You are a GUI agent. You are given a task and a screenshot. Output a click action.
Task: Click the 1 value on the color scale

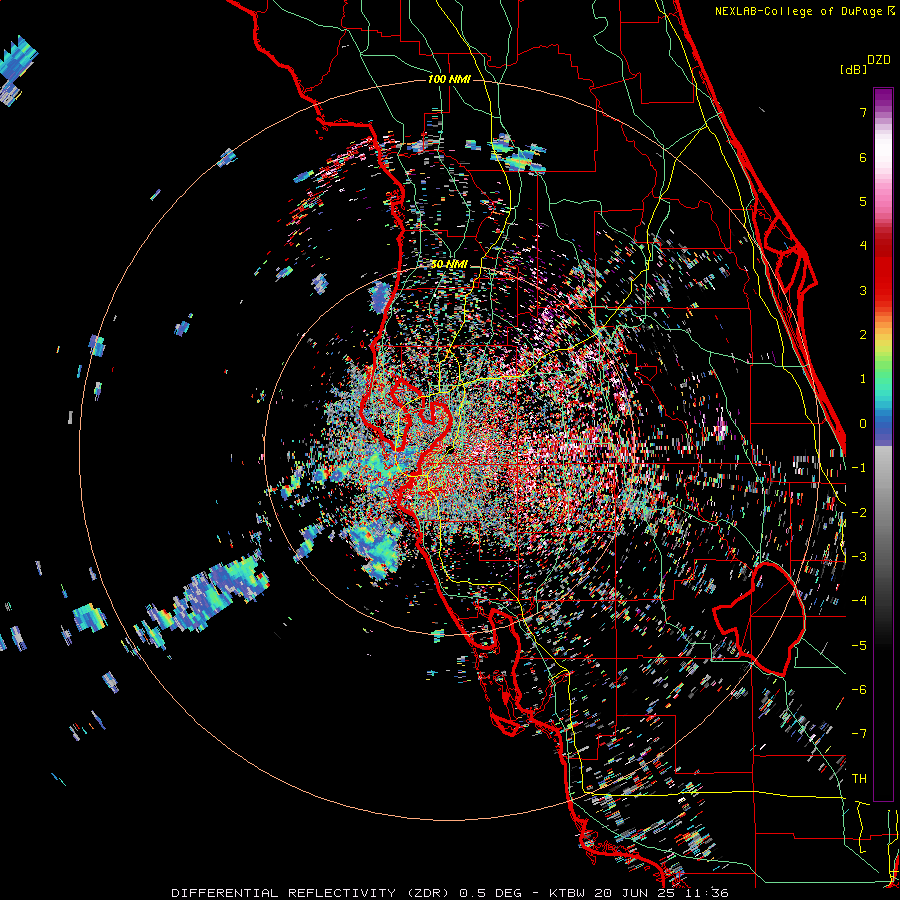pyautogui.click(x=863, y=379)
